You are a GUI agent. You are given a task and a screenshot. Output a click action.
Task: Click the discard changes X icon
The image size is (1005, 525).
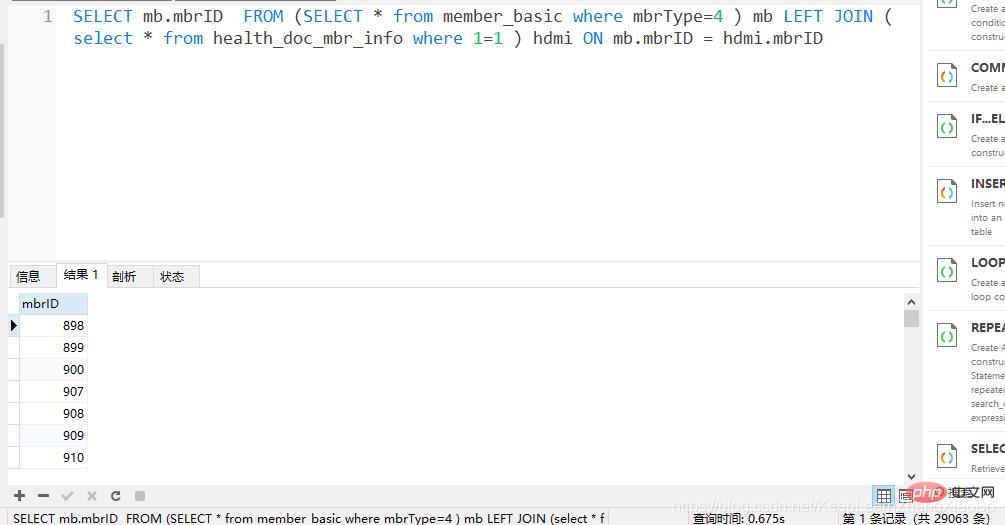(91, 496)
